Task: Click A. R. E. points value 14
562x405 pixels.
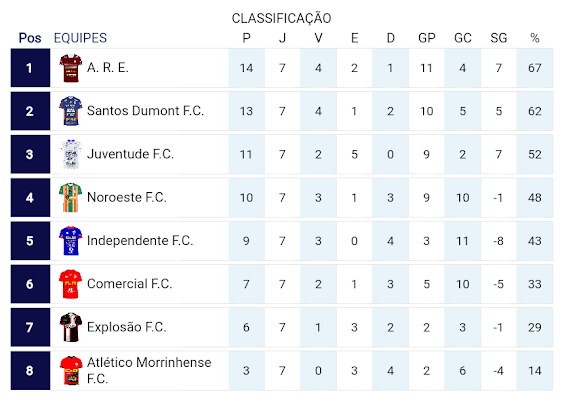Action: 246,68
